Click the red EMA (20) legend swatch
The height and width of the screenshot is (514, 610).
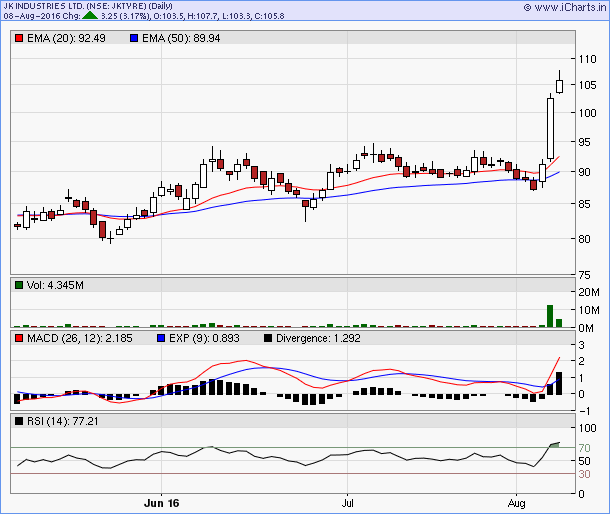19,38
